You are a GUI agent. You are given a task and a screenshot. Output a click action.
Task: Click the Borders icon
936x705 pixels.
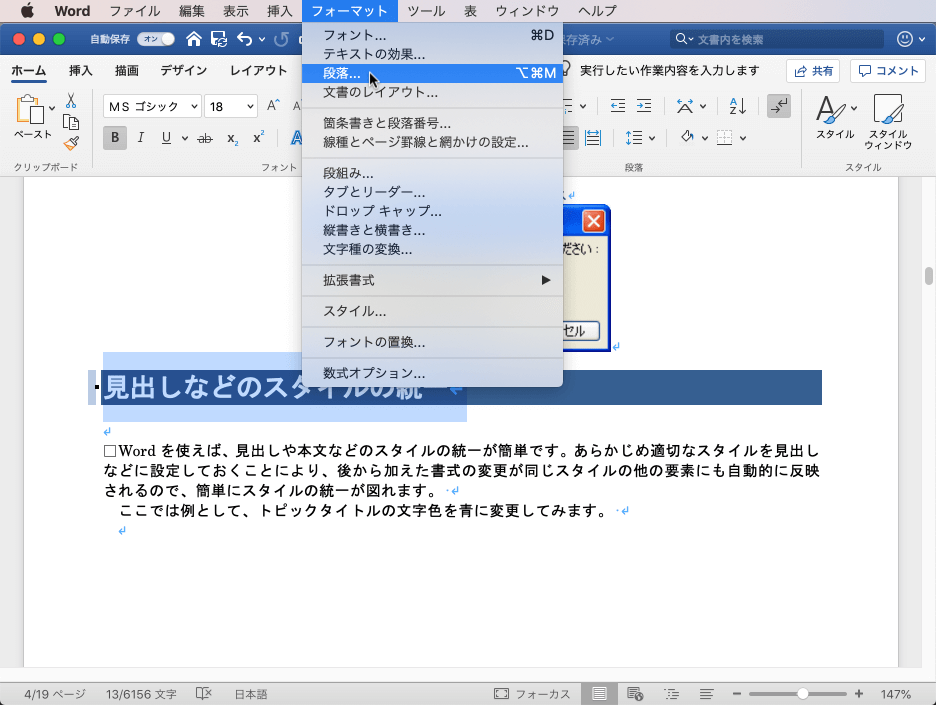point(725,138)
